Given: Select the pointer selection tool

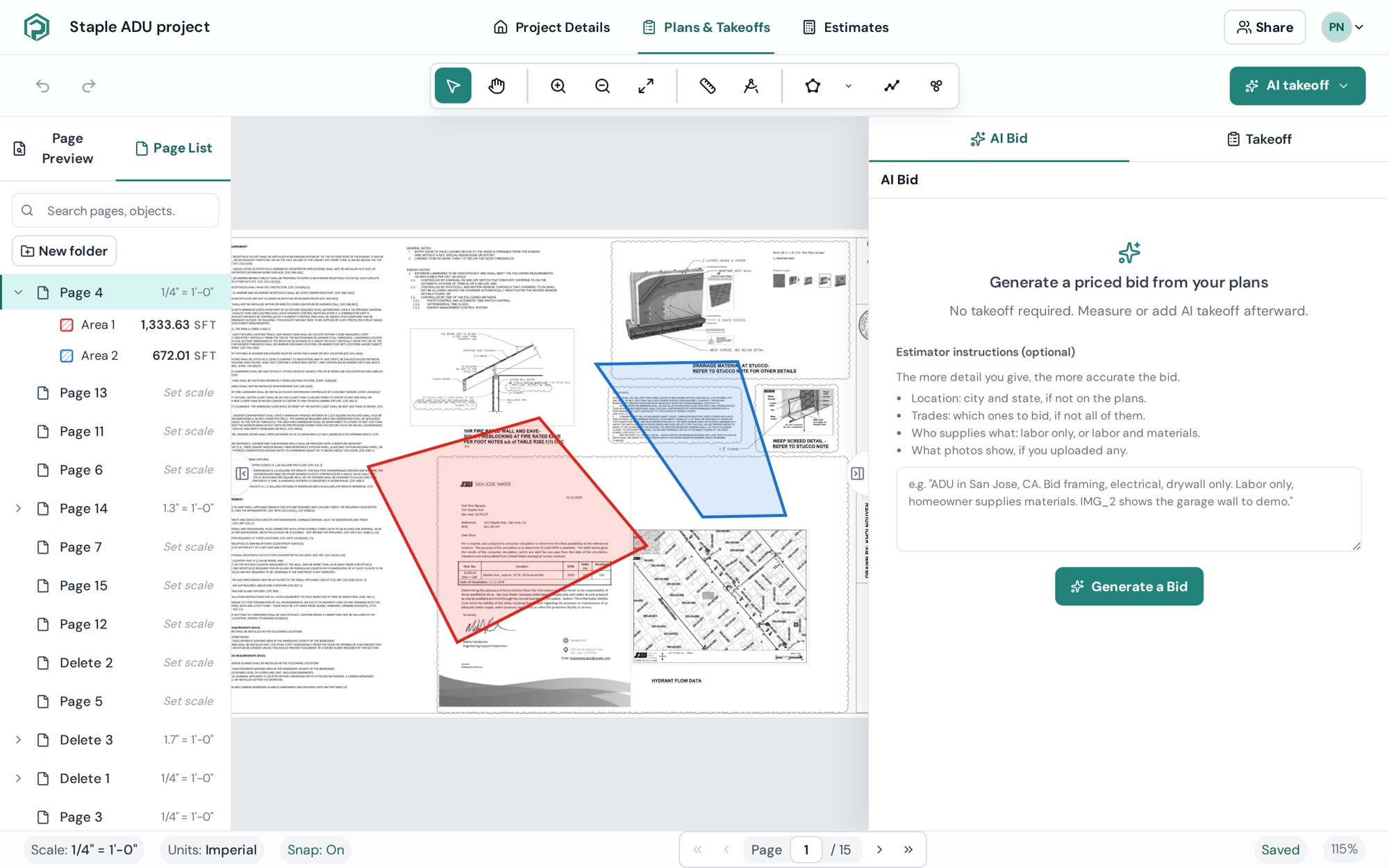Looking at the screenshot, I should (453, 85).
